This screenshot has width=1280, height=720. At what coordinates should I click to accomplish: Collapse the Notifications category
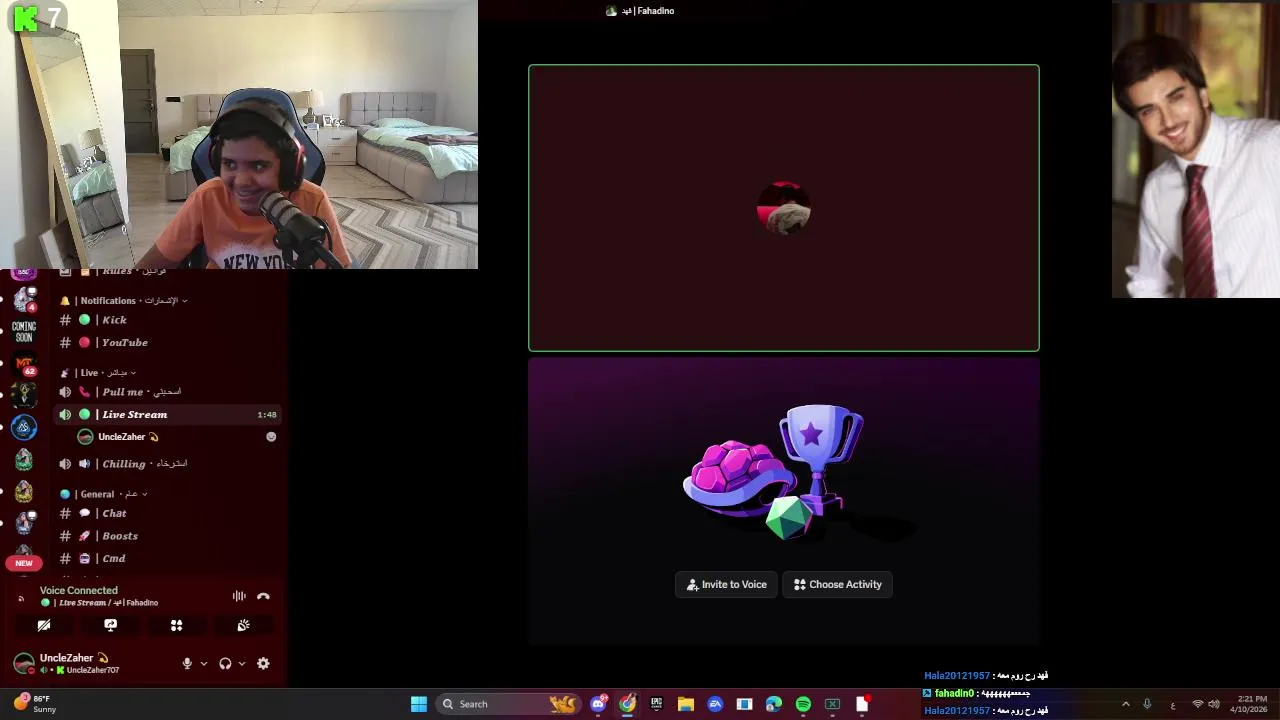tap(123, 300)
